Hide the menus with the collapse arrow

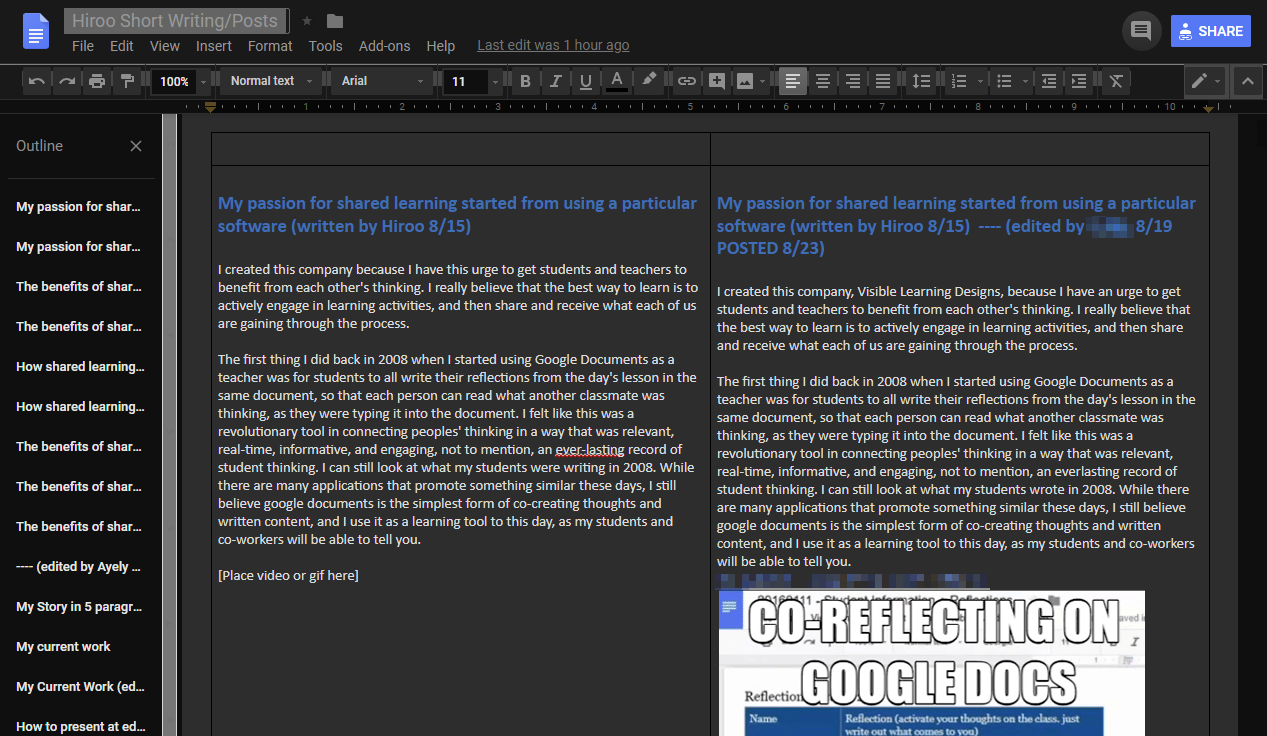point(1247,81)
